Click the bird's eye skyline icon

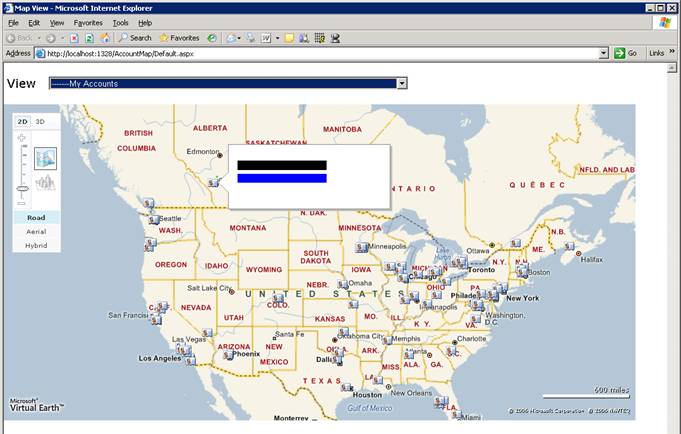click(45, 183)
